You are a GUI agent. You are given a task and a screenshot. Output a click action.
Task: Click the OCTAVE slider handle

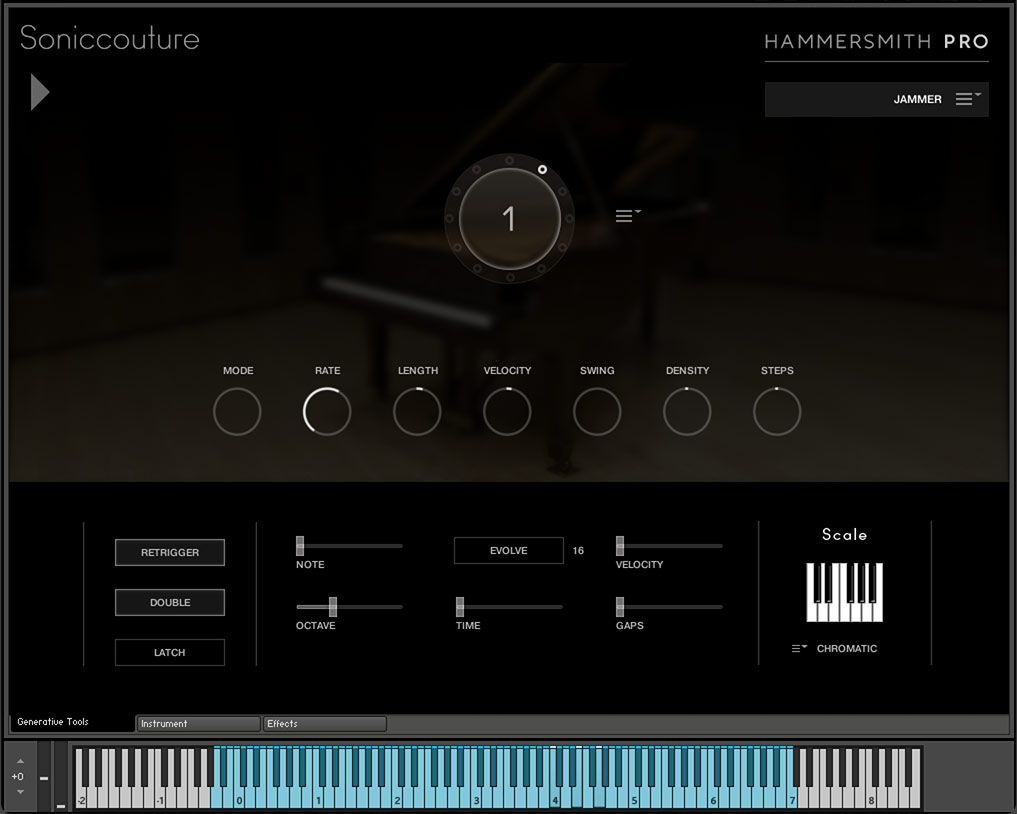click(333, 606)
